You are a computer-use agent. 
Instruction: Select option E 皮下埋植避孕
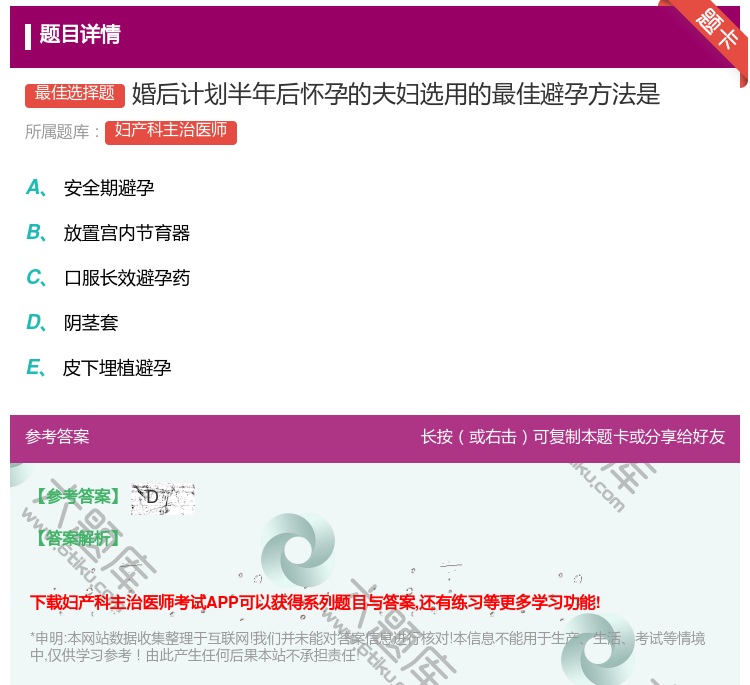(99, 368)
